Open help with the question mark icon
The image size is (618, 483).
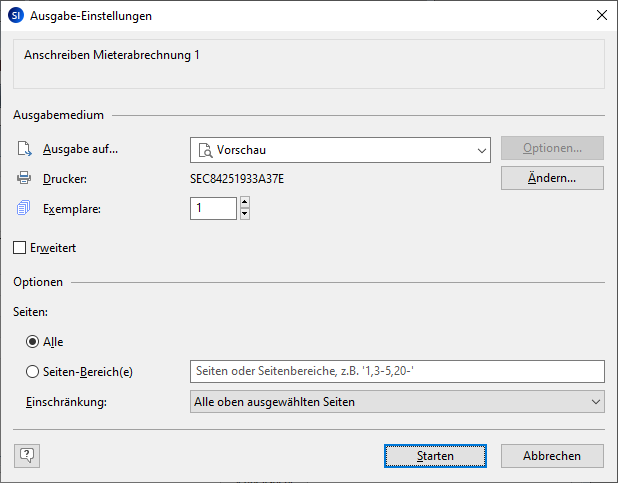[x=26, y=455]
